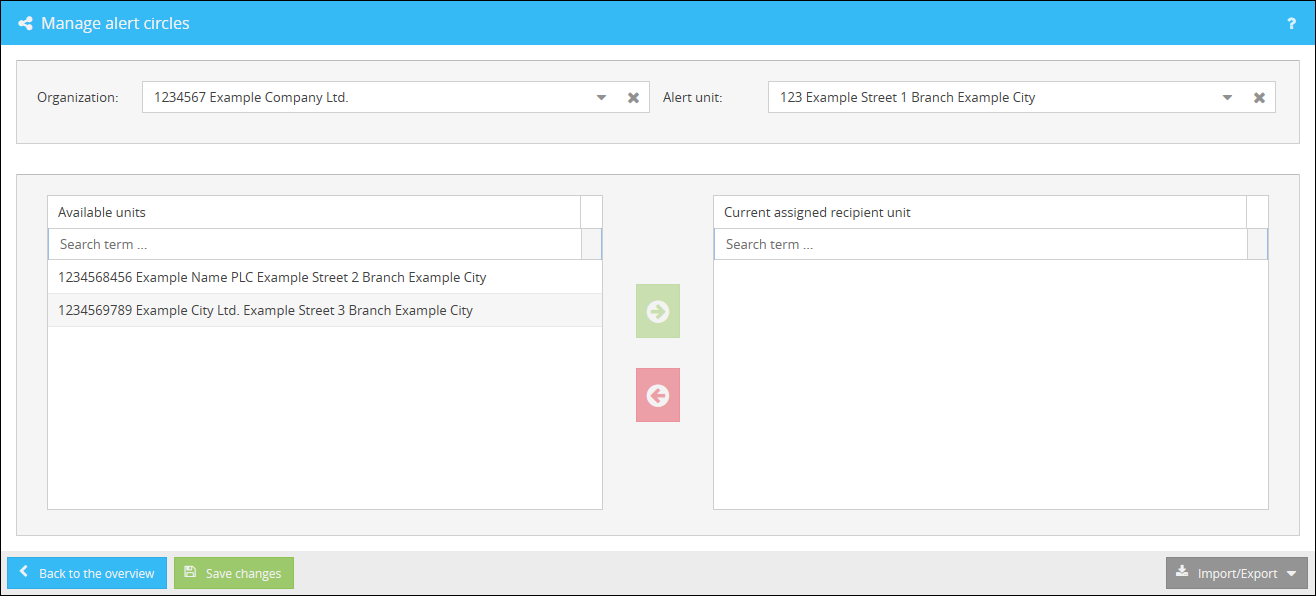Click the Alert unit field showing 123 Example Street
The width and height of the screenshot is (1316, 596).
(x=990, y=98)
